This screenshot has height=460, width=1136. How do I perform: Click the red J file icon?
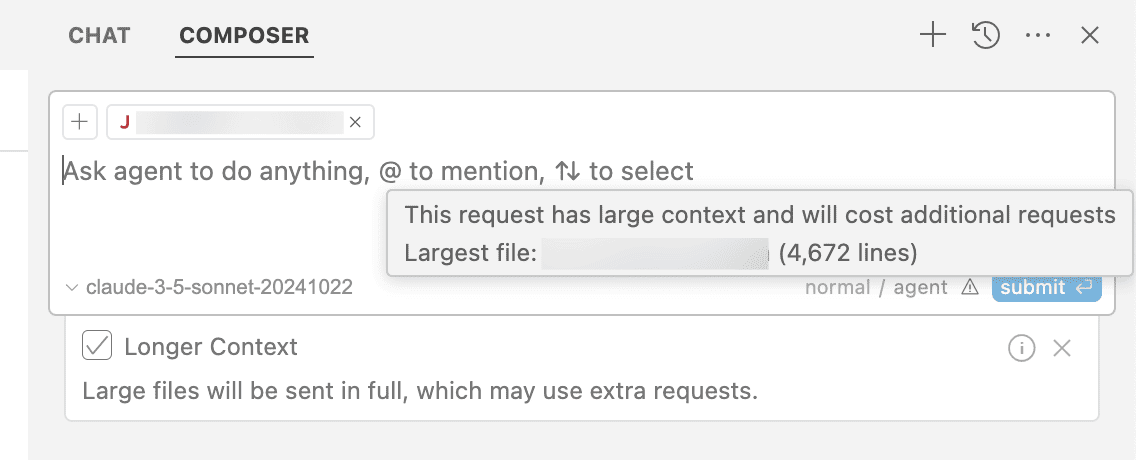tap(125, 122)
